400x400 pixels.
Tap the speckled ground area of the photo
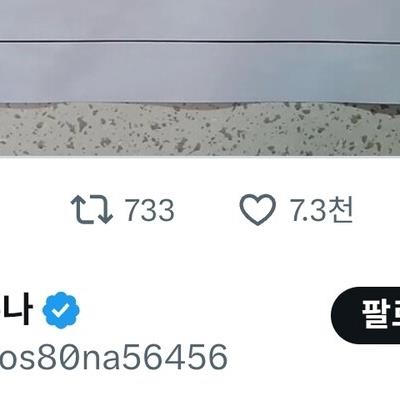200,130
